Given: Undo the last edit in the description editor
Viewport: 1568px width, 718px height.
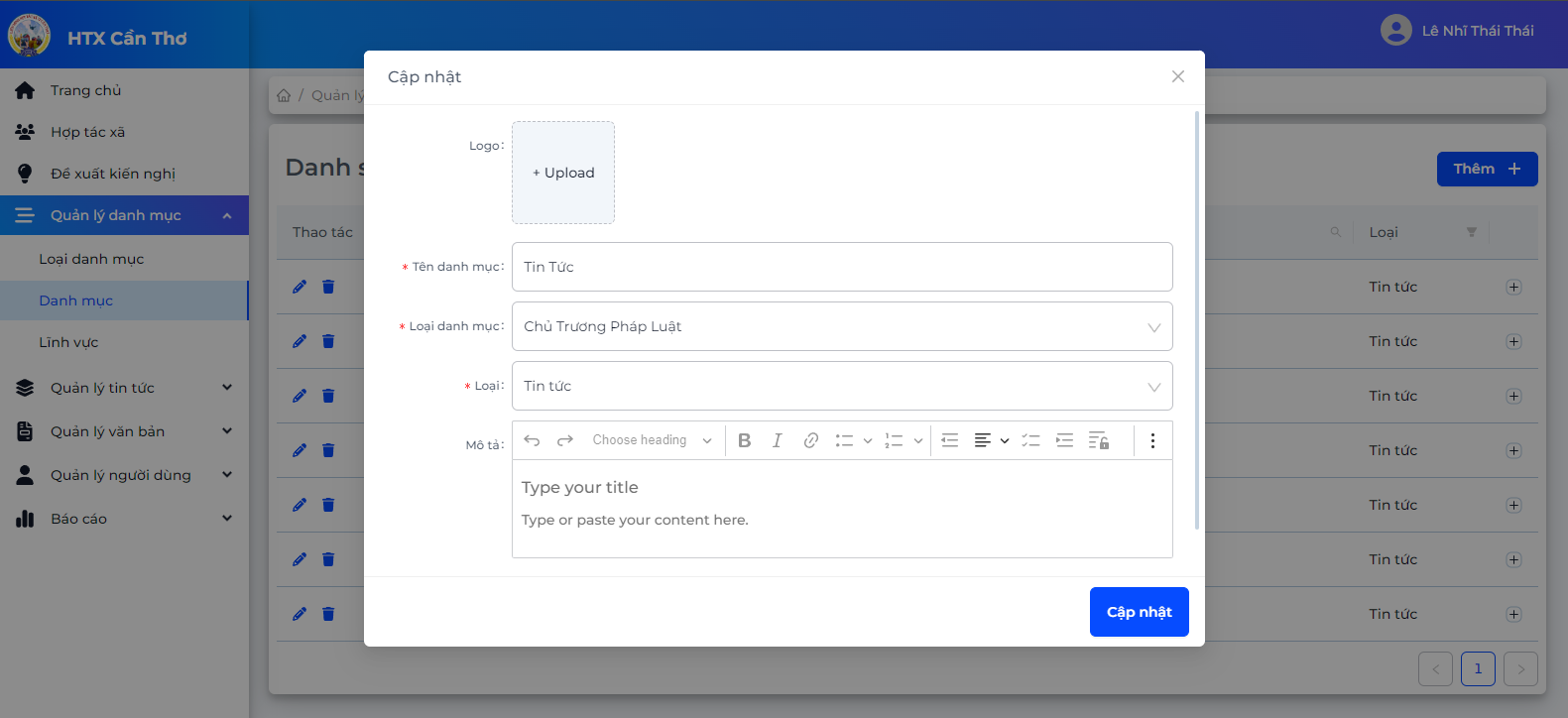Looking at the screenshot, I should tap(532, 440).
